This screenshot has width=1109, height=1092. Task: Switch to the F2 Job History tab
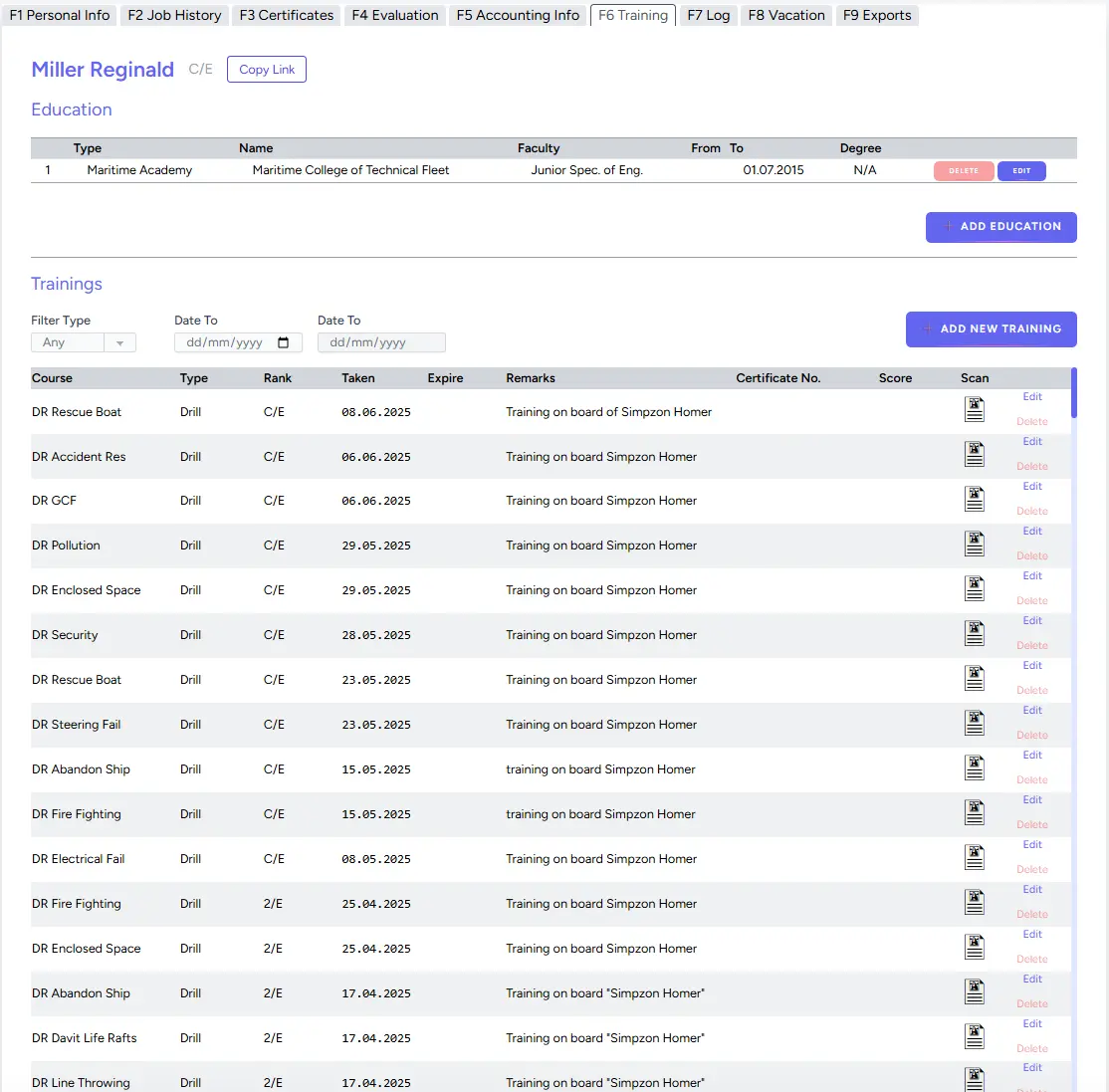pos(173,14)
